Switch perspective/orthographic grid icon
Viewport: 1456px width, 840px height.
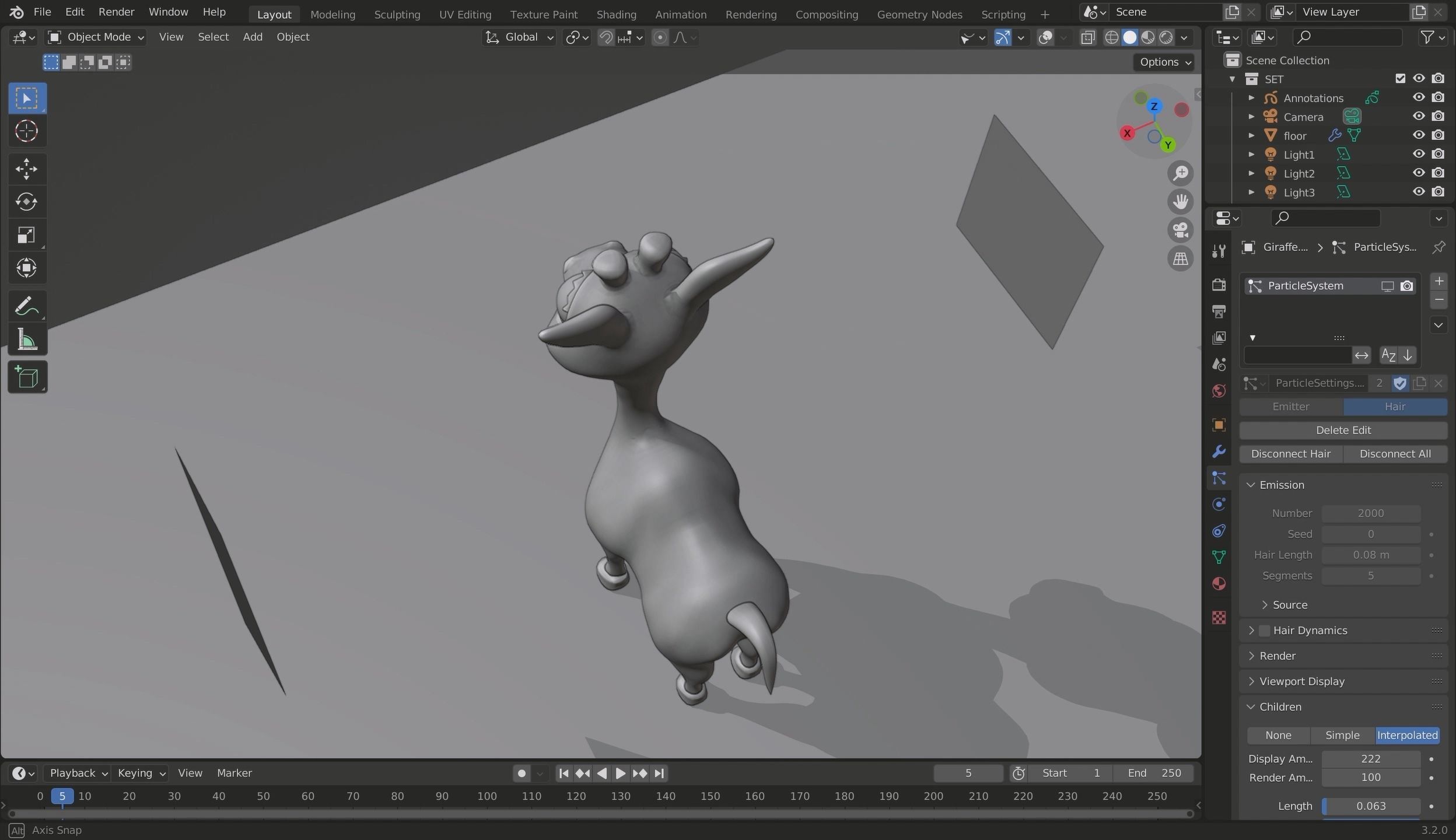[x=1181, y=258]
